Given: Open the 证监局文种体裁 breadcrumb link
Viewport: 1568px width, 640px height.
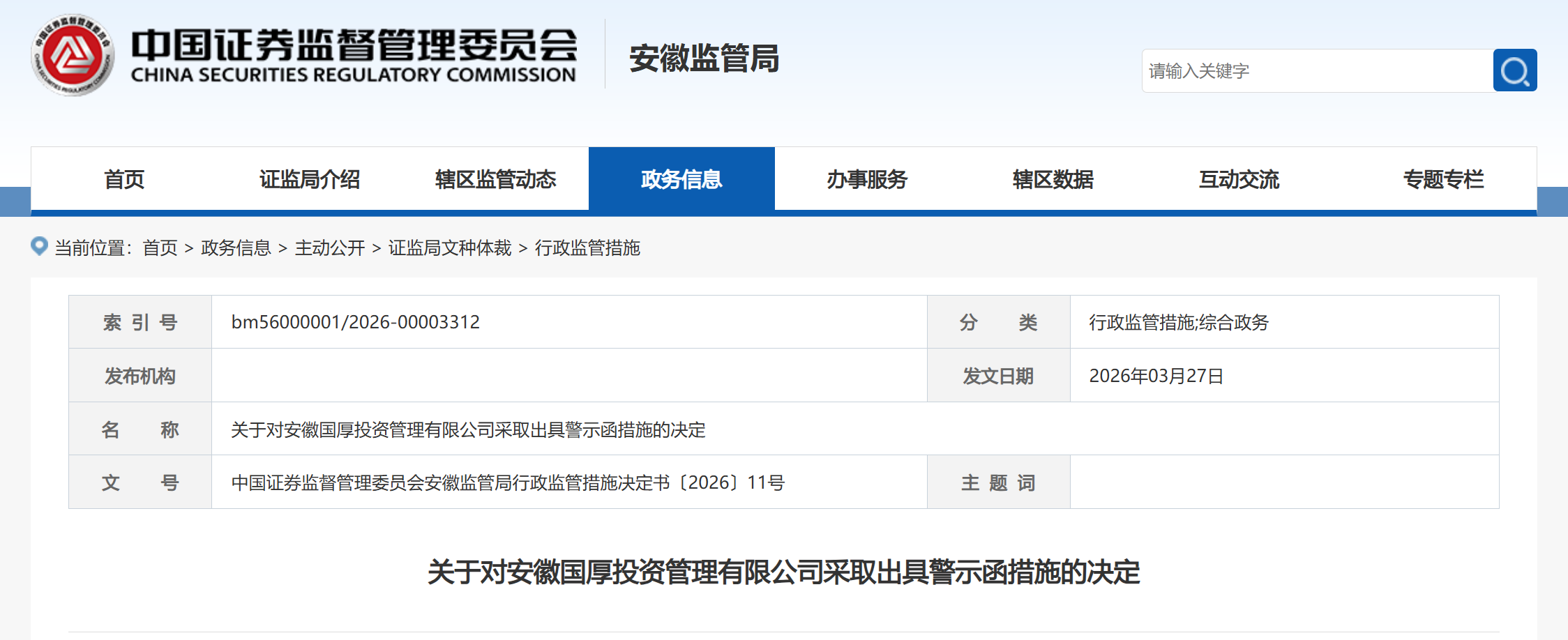Looking at the screenshot, I should 450,247.
